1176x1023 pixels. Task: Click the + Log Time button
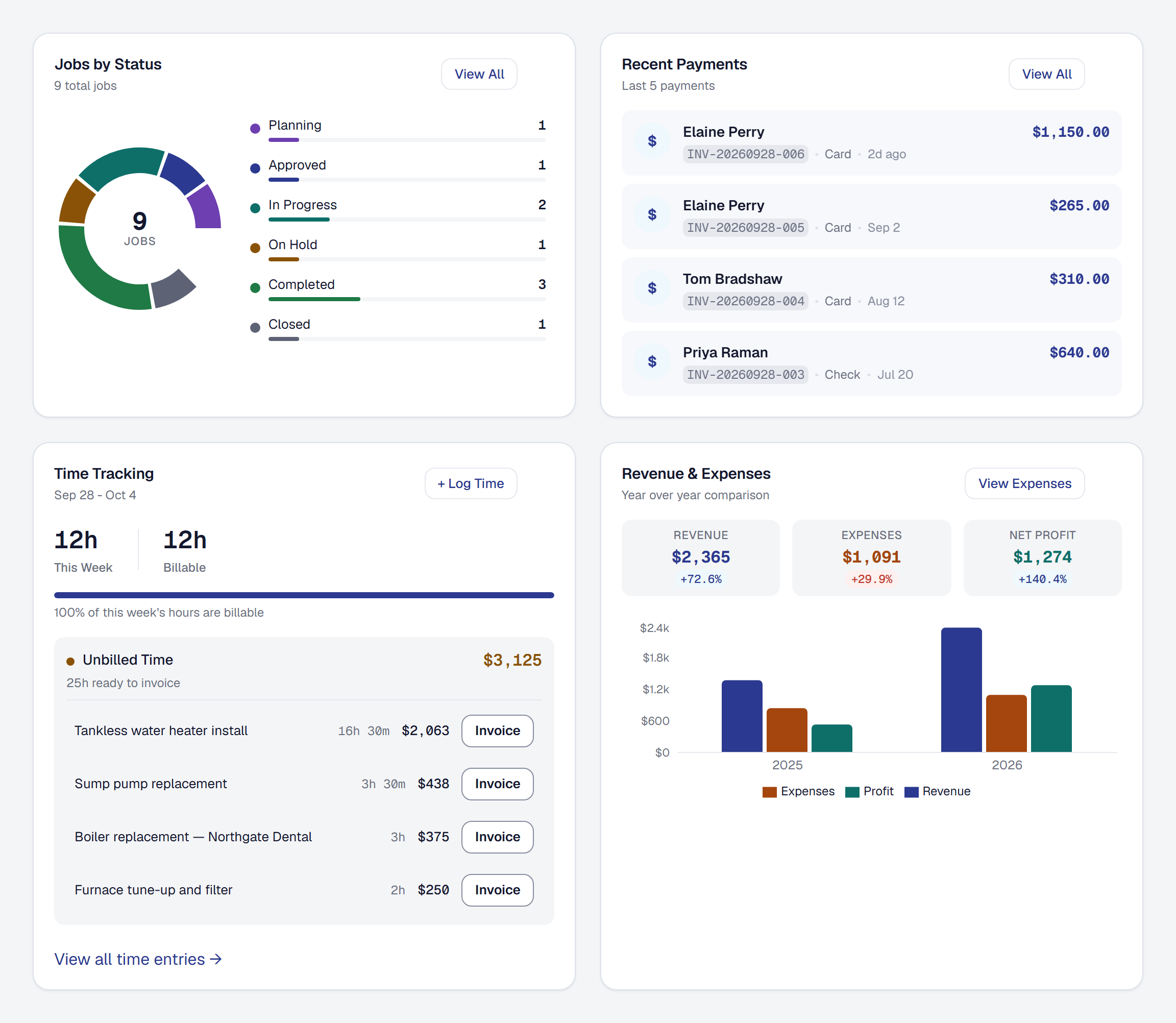coord(471,483)
